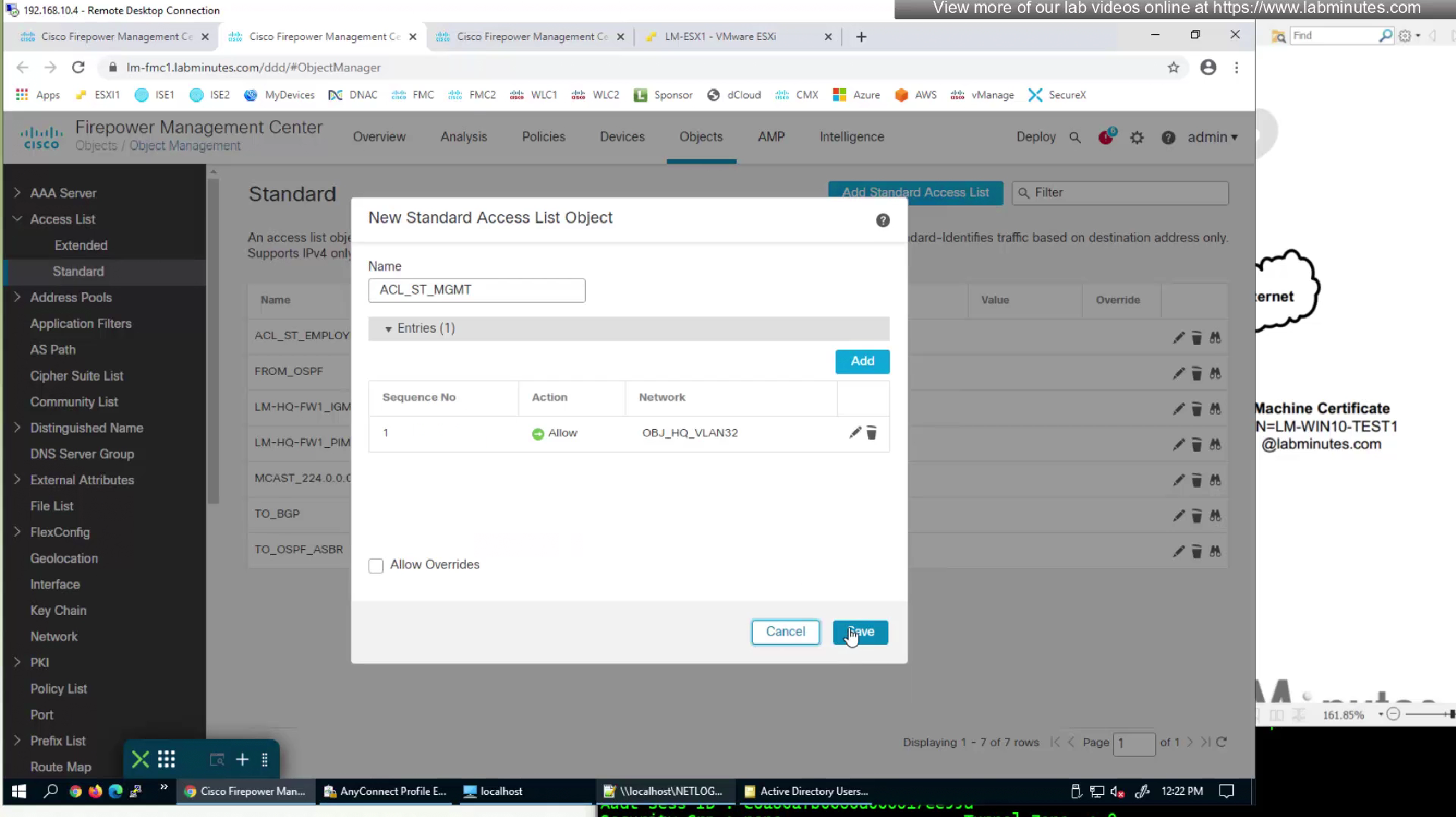
Task: Open Firefox from the Windows taskbar
Action: pyautogui.click(x=95, y=791)
